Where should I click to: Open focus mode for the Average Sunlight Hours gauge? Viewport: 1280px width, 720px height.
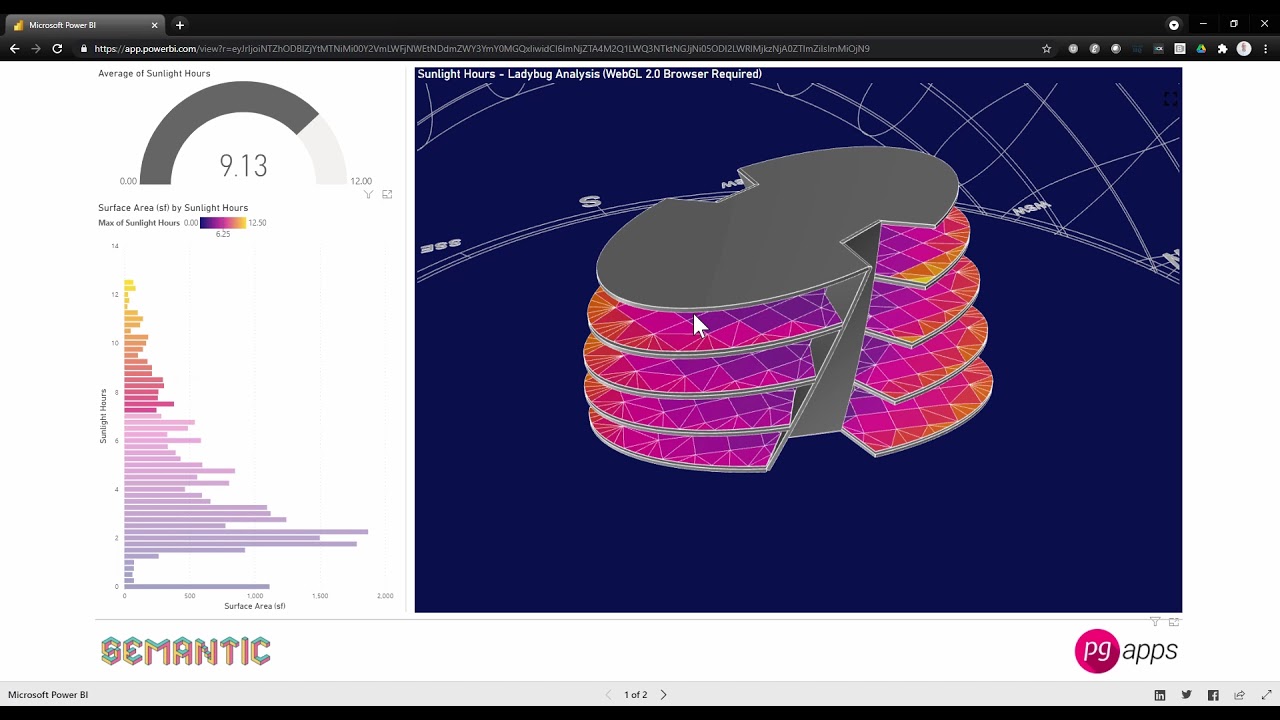tap(387, 194)
